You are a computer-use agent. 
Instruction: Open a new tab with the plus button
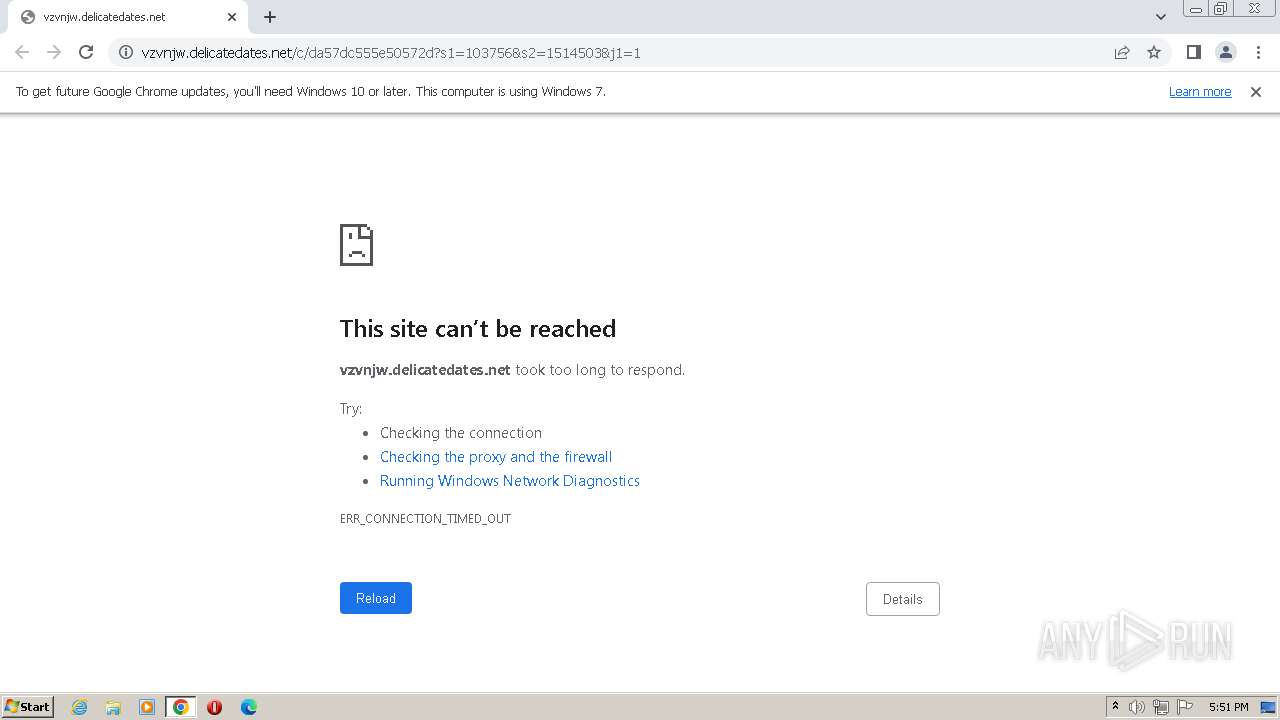tap(270, 17)
